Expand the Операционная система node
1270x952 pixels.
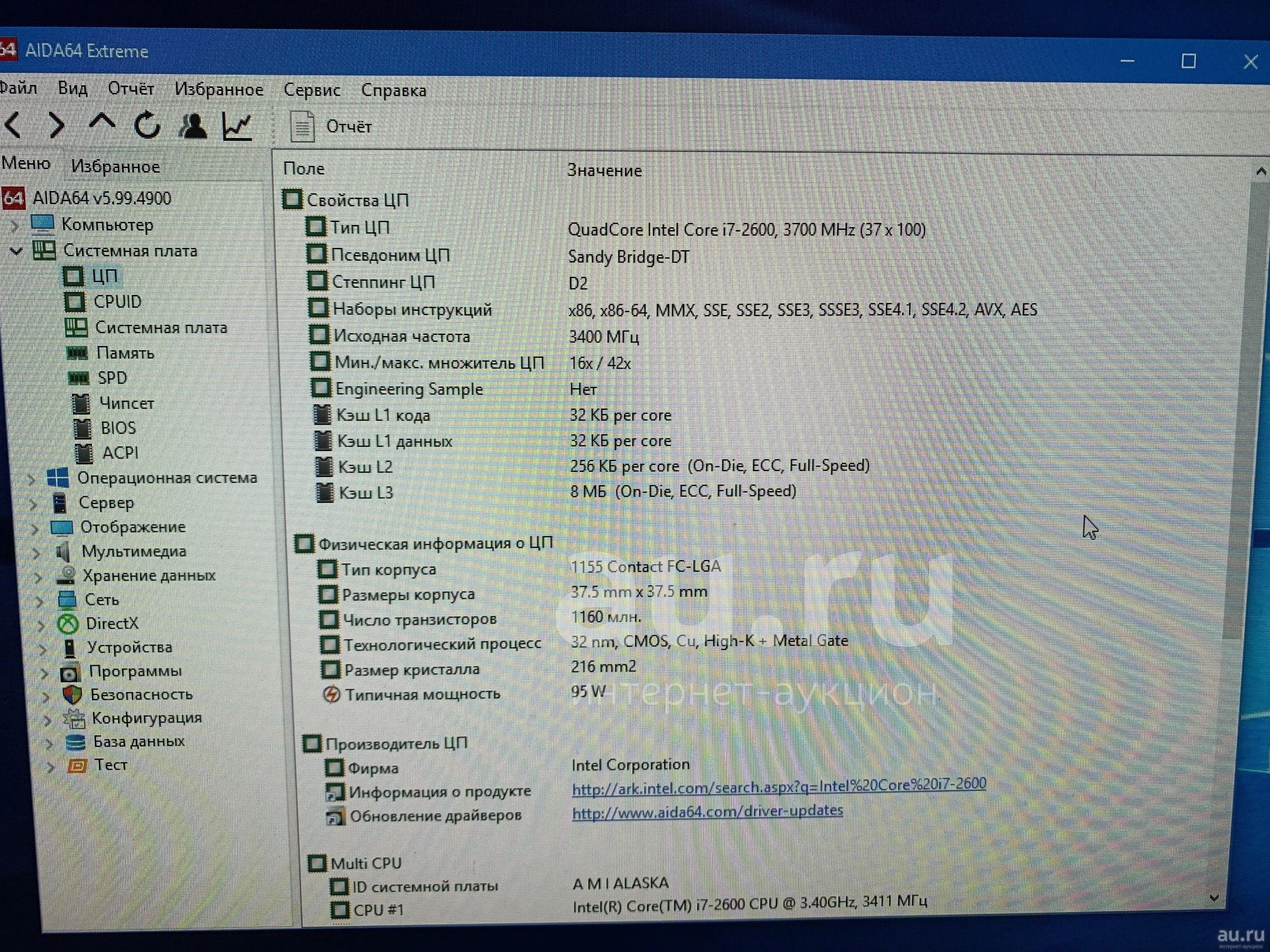point(32,480)
